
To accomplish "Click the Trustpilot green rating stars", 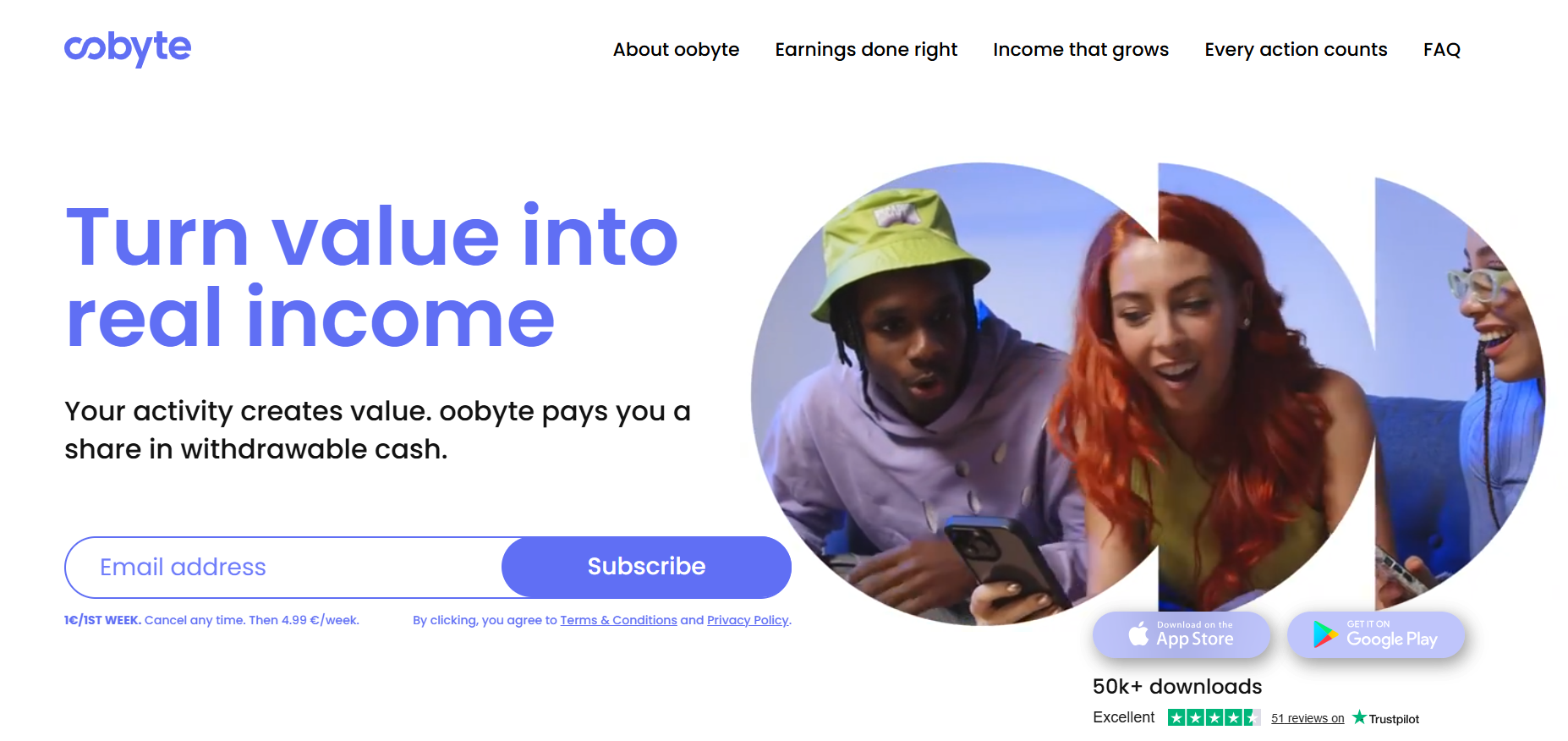I will [1214, 717].
